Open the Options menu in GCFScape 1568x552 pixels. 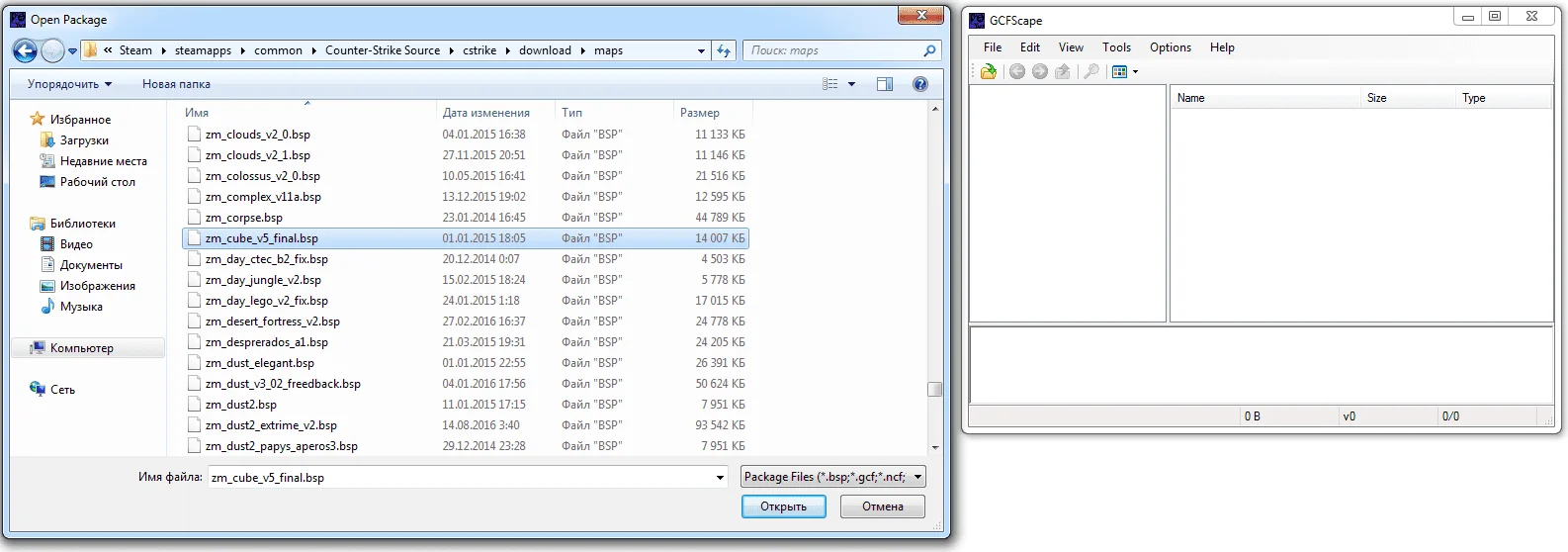pyautogui.click(x=1170, y=47)
